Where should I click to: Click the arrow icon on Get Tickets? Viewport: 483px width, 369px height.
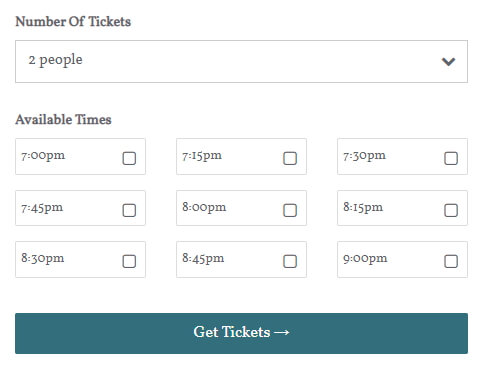coord(282,333)
